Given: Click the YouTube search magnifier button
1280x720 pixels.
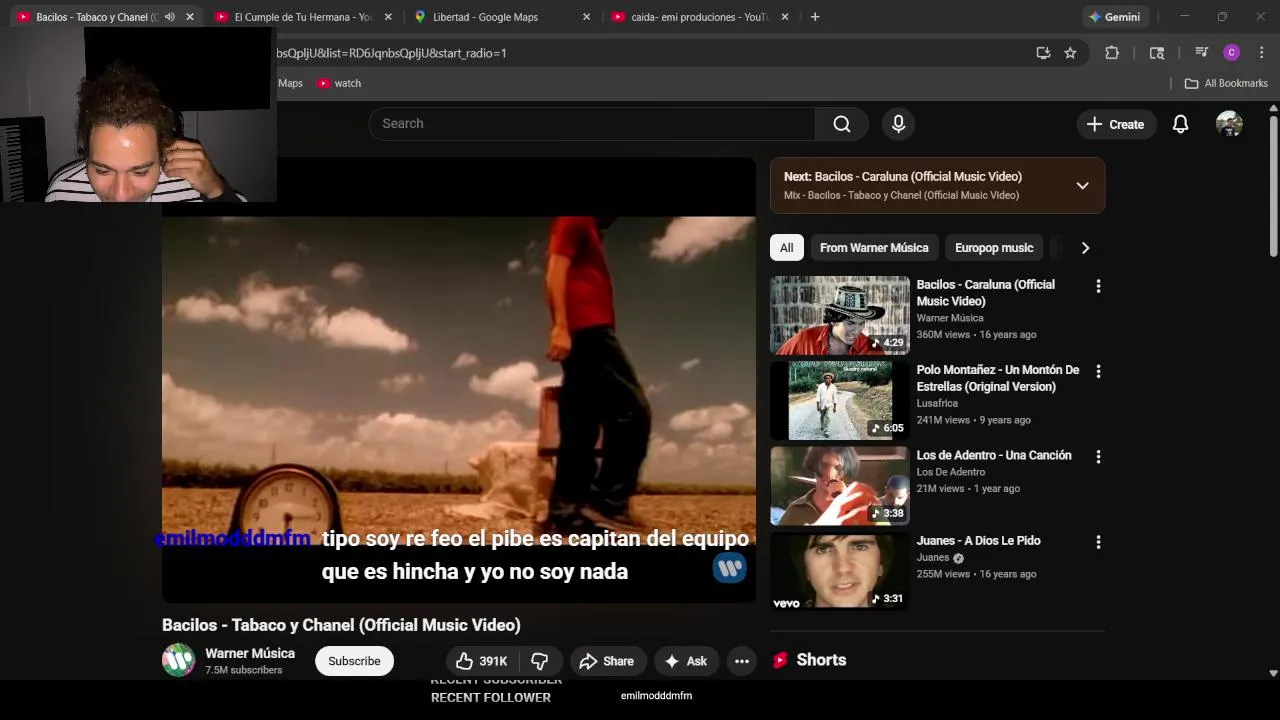Looking at the screenshot, I should [x=842, y=124].
